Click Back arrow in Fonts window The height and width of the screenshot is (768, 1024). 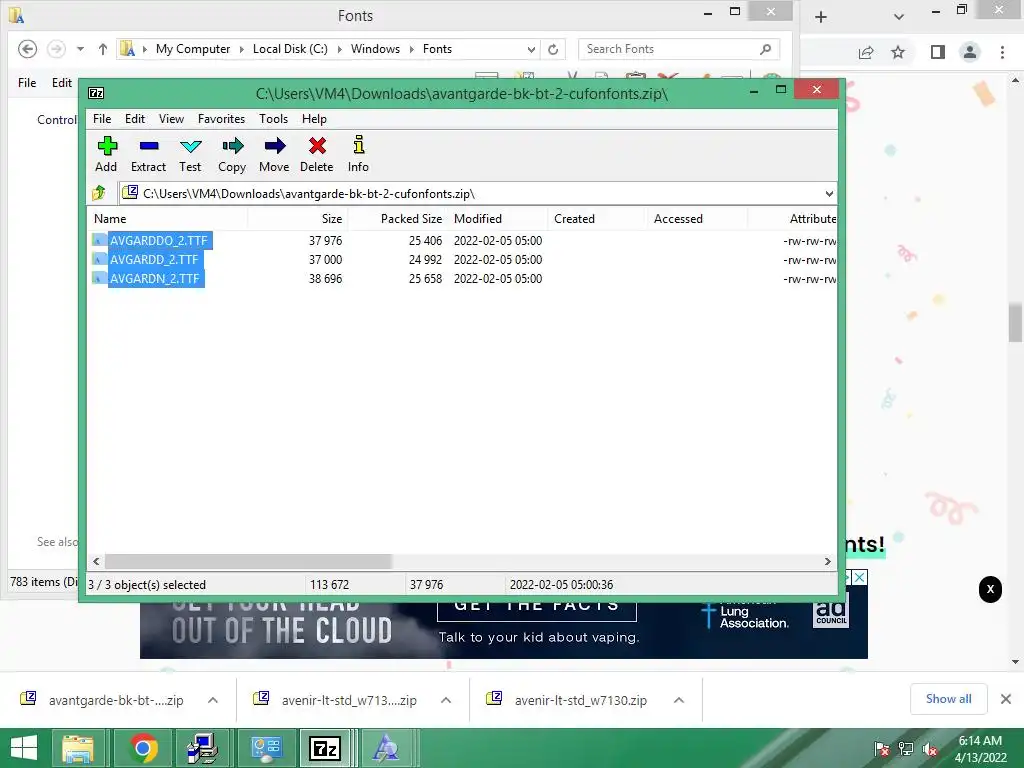(x=27, y=49)
